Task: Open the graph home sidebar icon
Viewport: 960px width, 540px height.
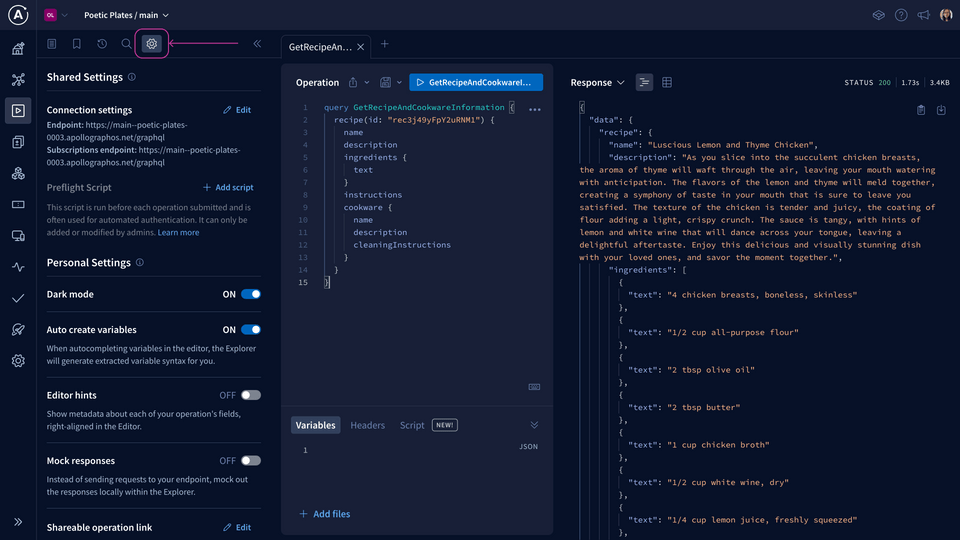Action: click(x=18, y=48)
